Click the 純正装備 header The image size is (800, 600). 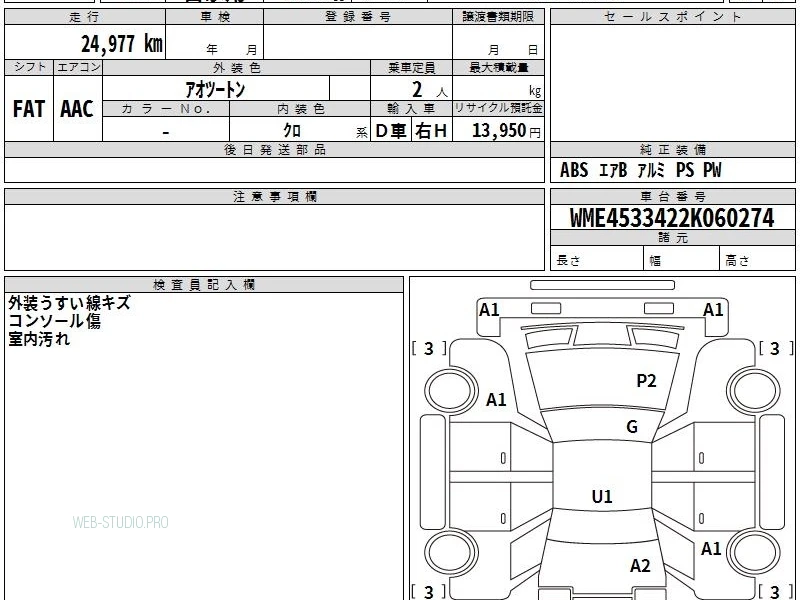(672, 150)
